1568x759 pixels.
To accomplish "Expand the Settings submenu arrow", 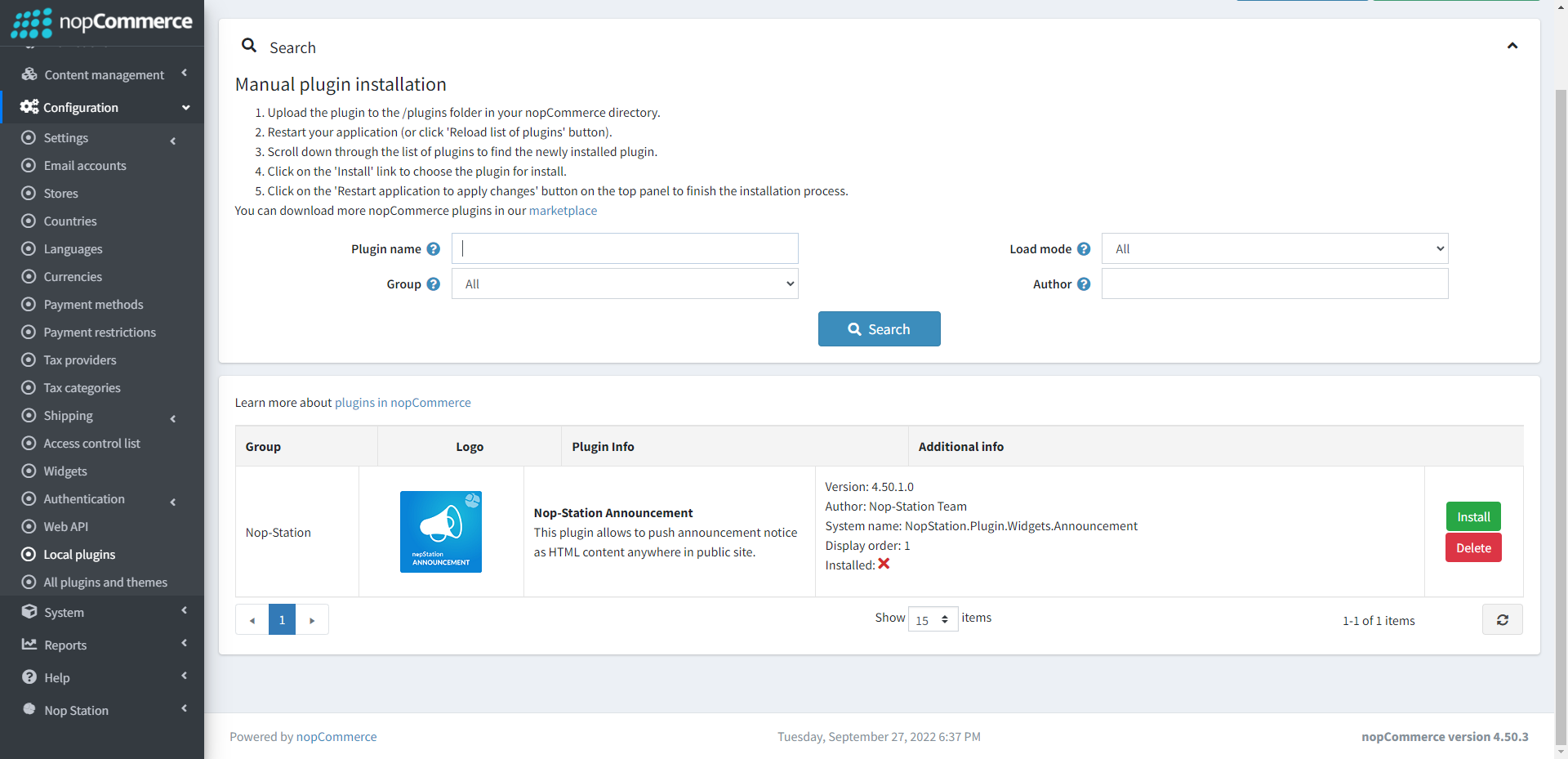I will pos(173,141).
